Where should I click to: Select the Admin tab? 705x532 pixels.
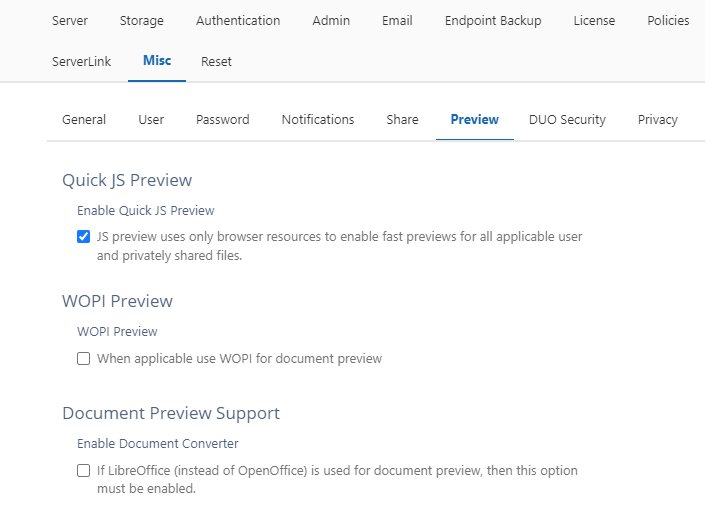click(331, 20)
